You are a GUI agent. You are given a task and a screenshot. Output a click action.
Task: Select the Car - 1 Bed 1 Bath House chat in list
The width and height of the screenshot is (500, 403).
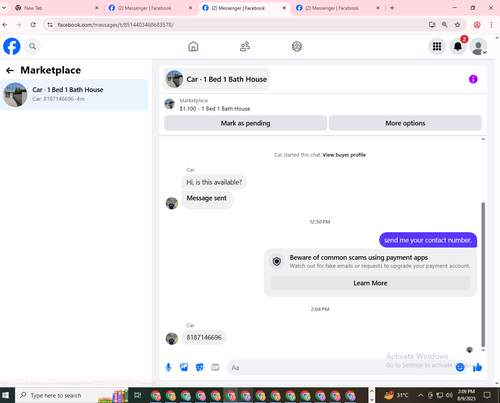tap(74, 95)
